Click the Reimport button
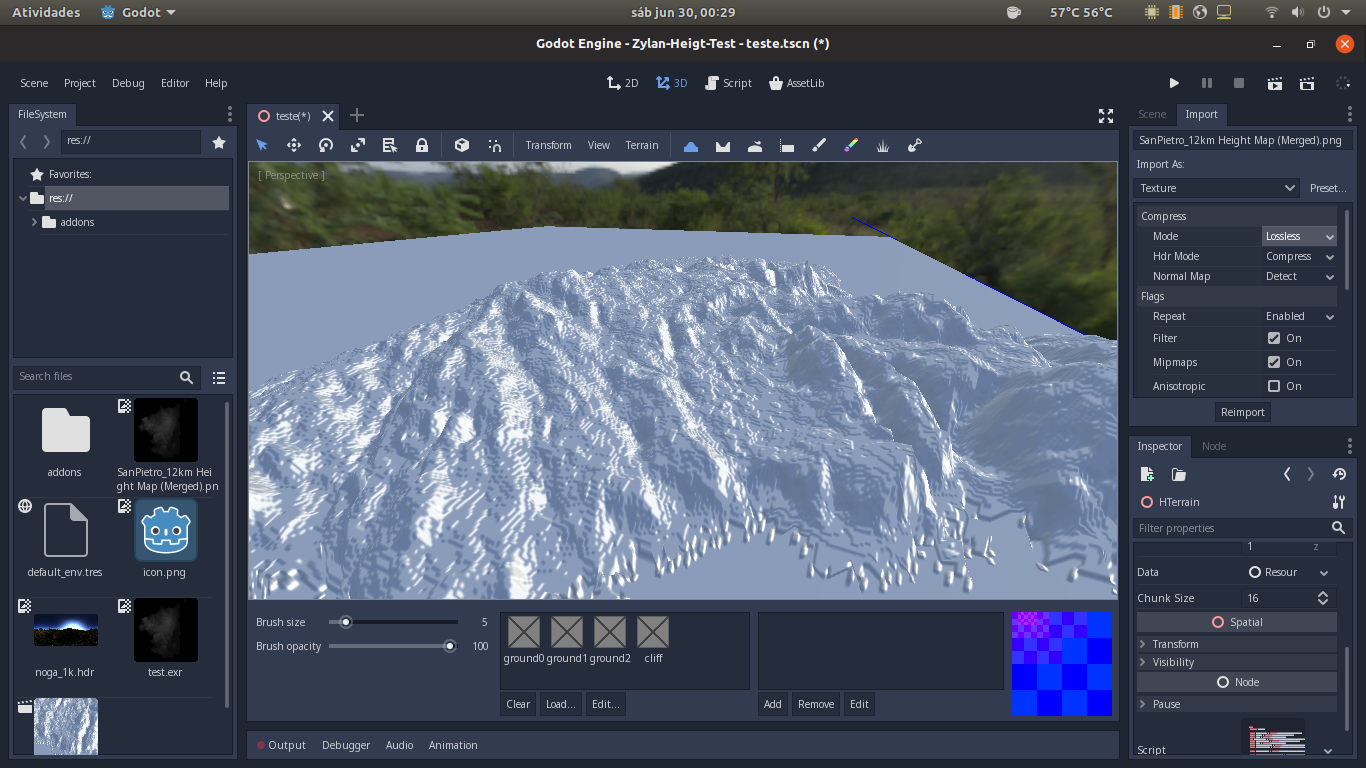Viewport: 1366px width, 768px height. (x=1243, y=412)
